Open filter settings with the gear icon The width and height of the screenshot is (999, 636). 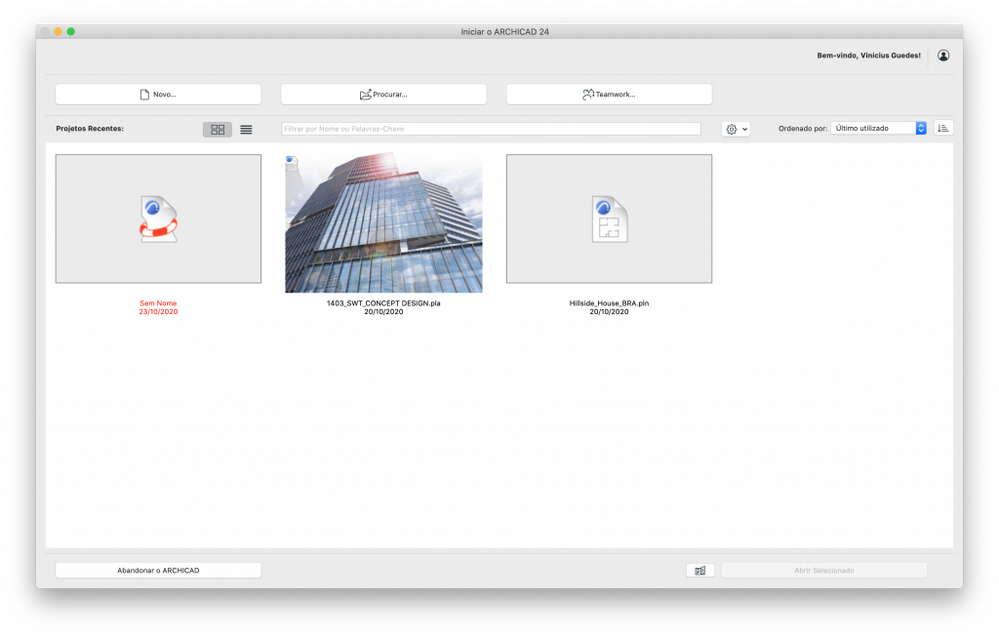730,129
